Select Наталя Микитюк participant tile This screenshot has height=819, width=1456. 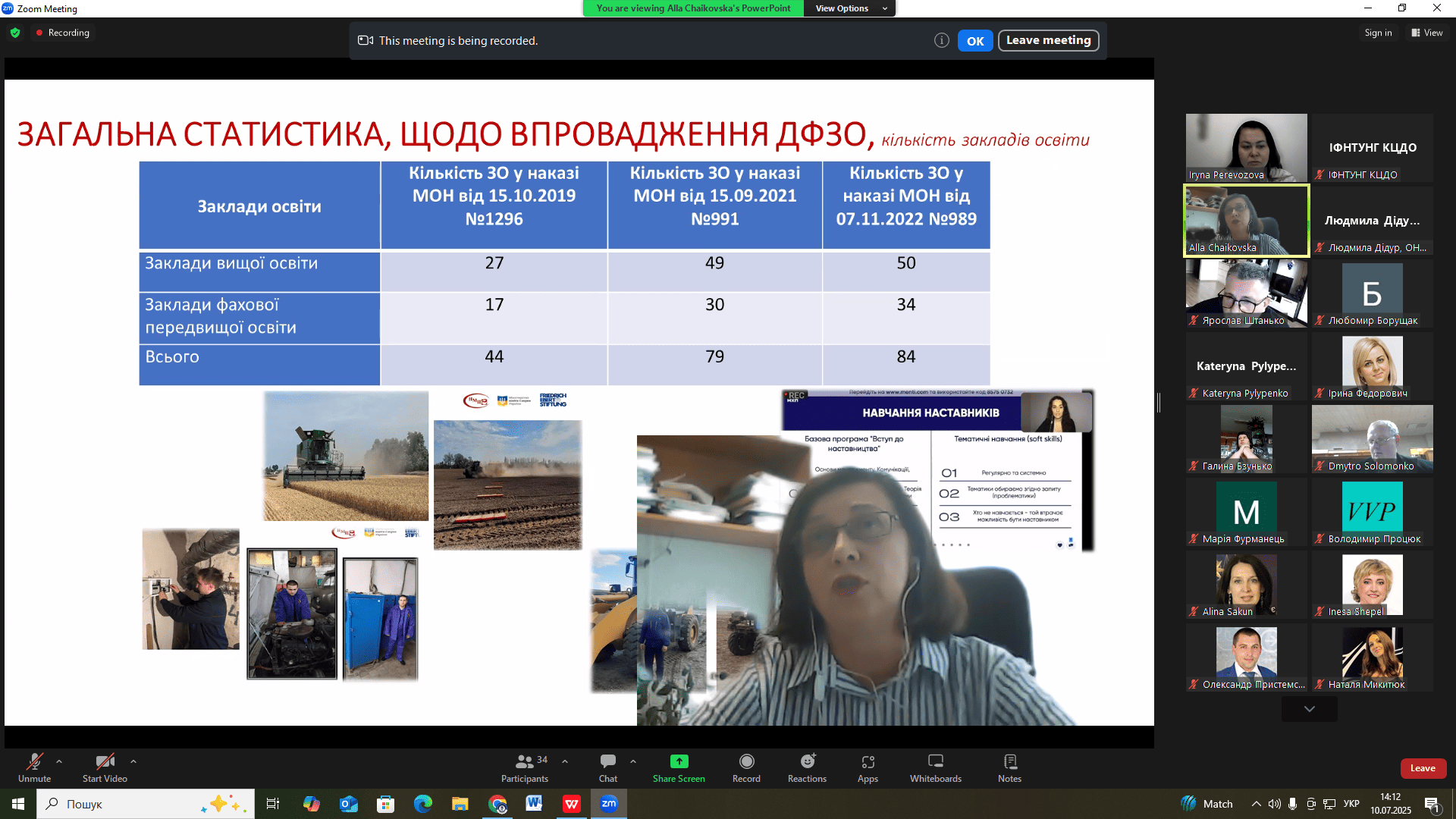1373,657
